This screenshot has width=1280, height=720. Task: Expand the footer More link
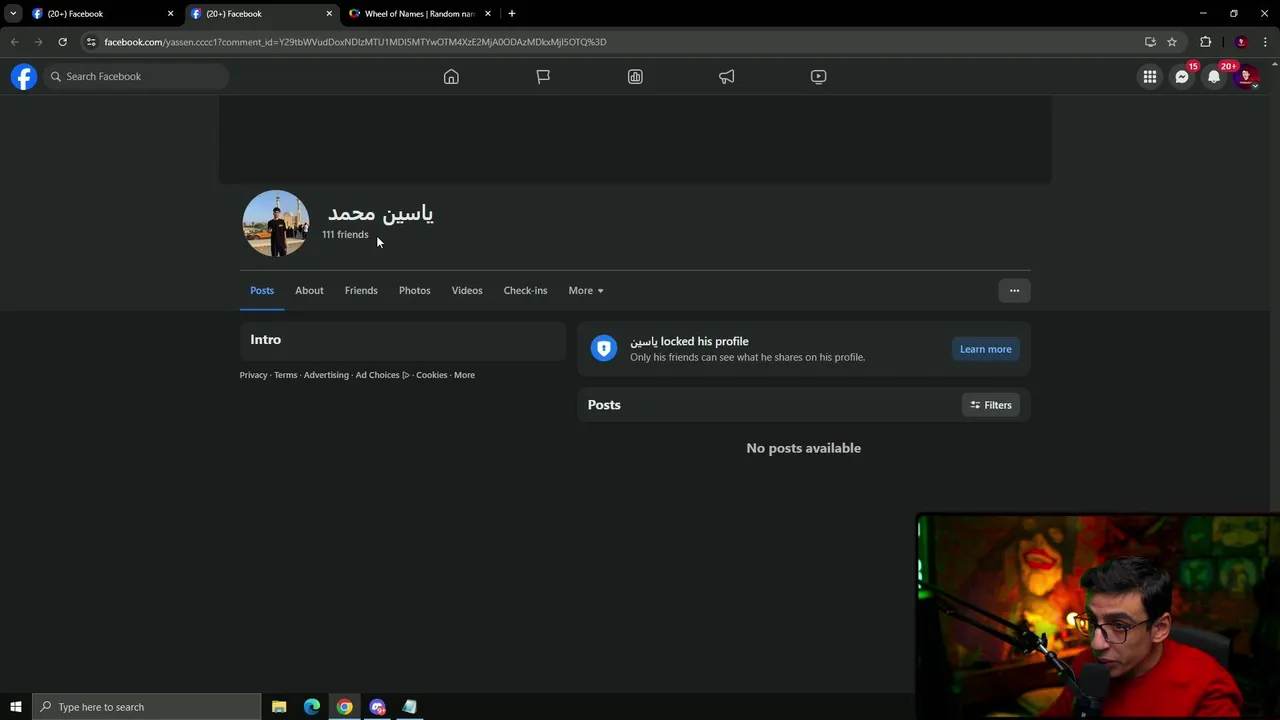coord(464,375)
